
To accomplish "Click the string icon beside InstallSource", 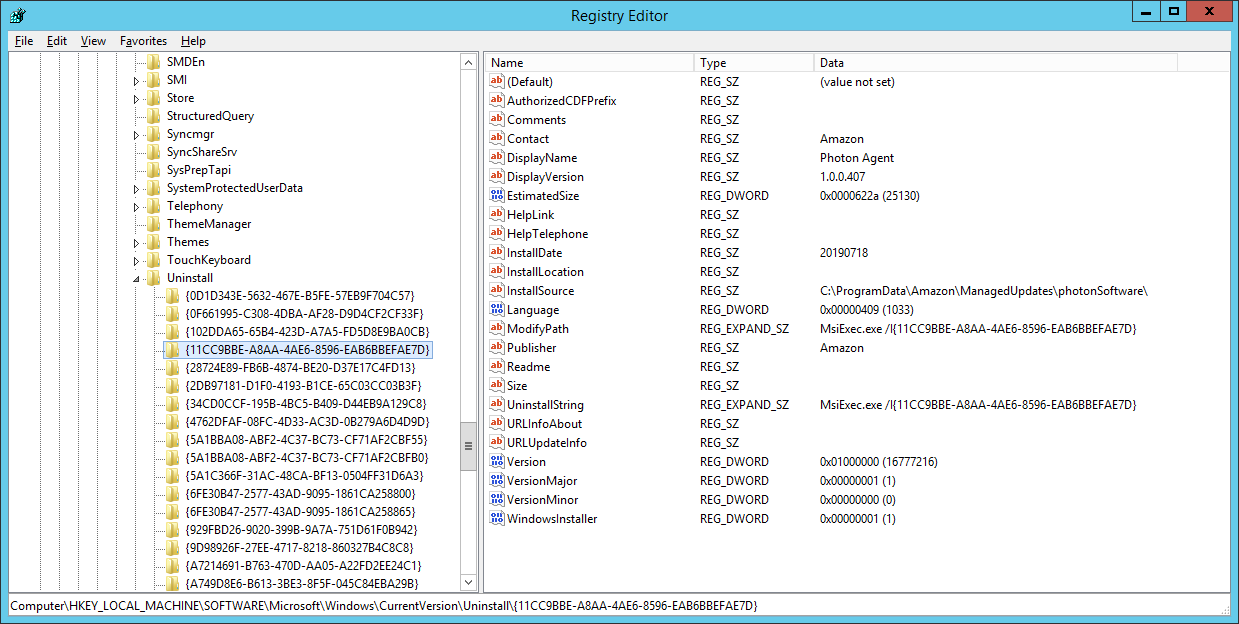I will point(497,290).
